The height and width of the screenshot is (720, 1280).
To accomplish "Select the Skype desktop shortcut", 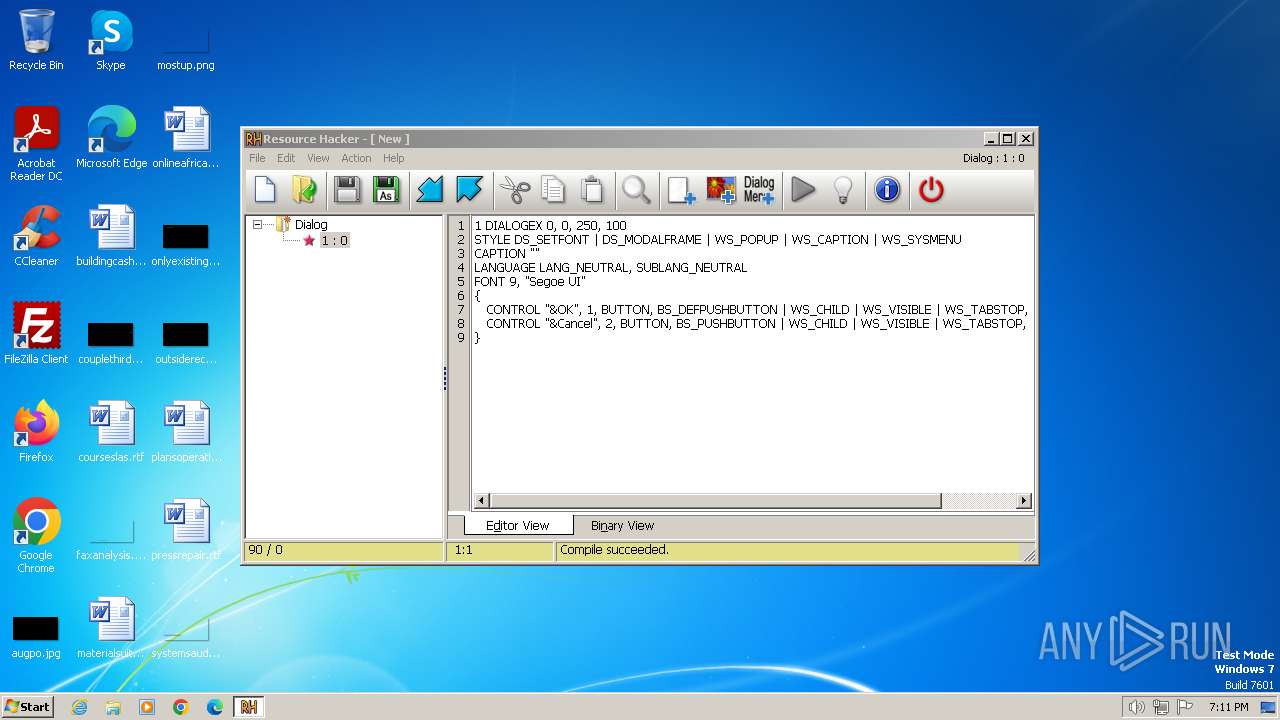I will pyautogui.click(x=110, y=40).
